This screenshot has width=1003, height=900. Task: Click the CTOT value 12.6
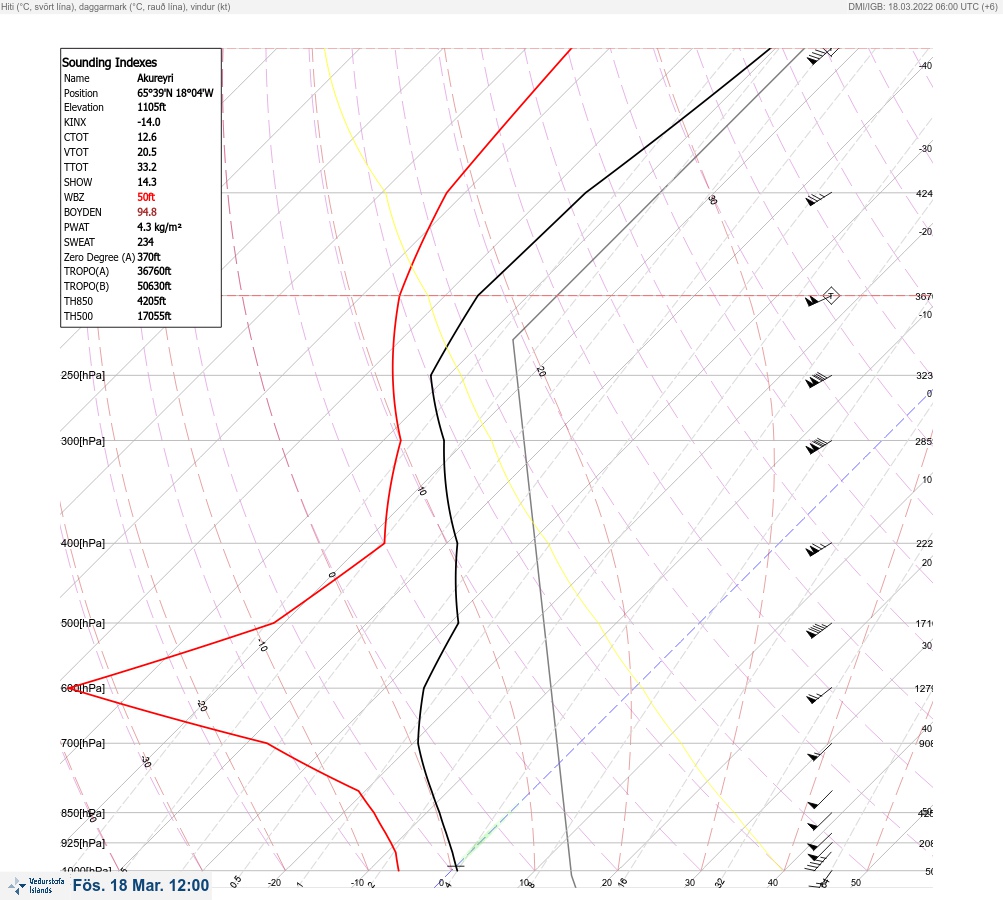[146, 137]
